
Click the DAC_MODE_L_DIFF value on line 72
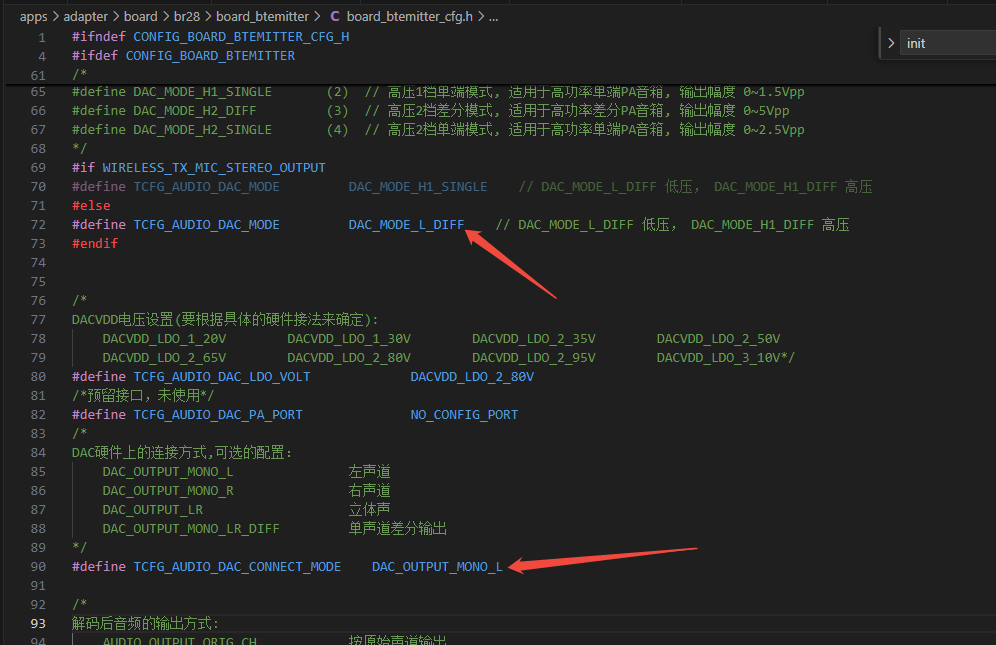tap(407, 225)
